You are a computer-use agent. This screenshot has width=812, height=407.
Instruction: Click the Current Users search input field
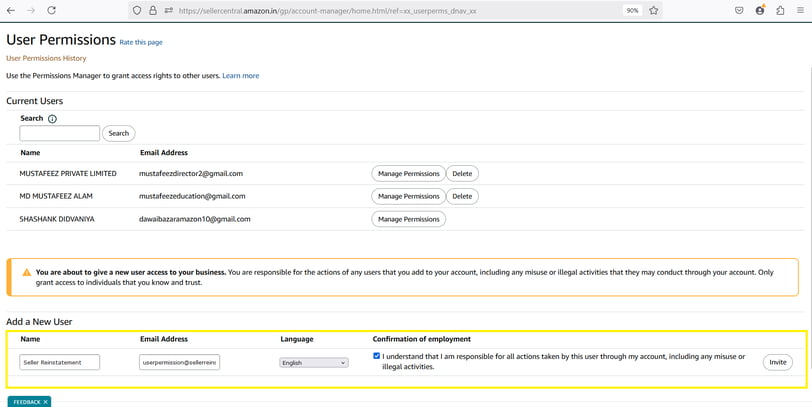[x=60, y=133]
